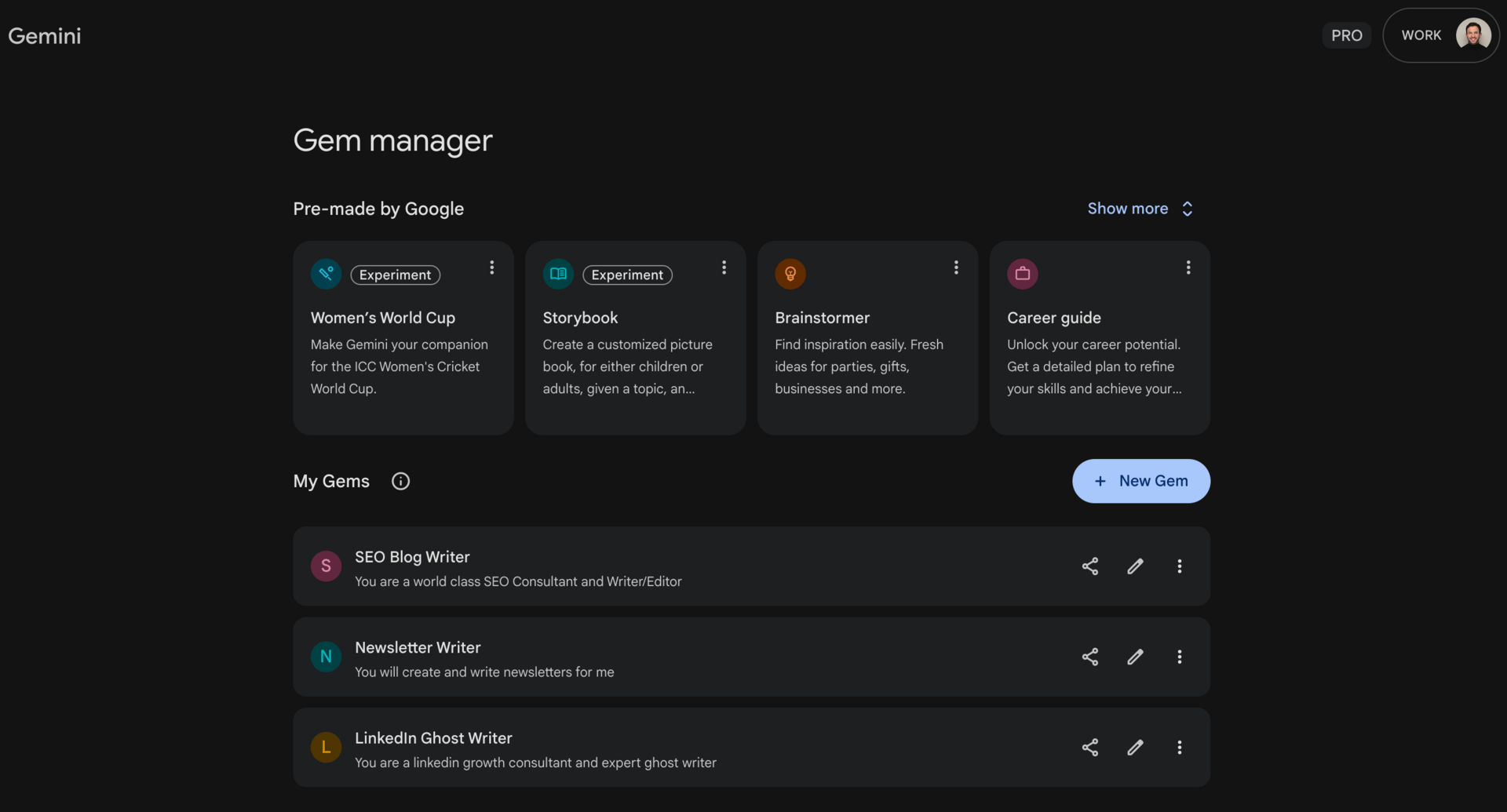Click the My Gems info icon
This screenshot has width=1507, height=812.
click(401, 481)
